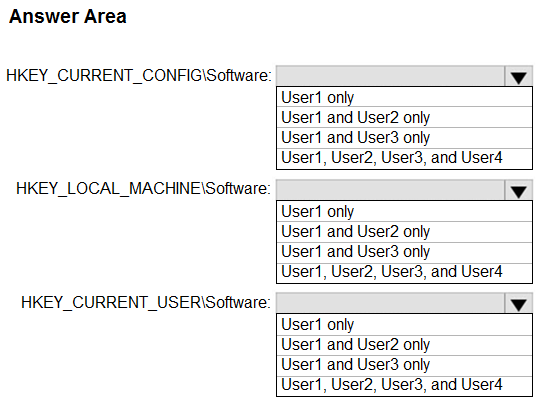The width and height of the screenshot is (540, 404).
Task: Choose 'User1 and User3 only' under HKEY_CURRENT_USER
Action: click(x=404, y=365)
